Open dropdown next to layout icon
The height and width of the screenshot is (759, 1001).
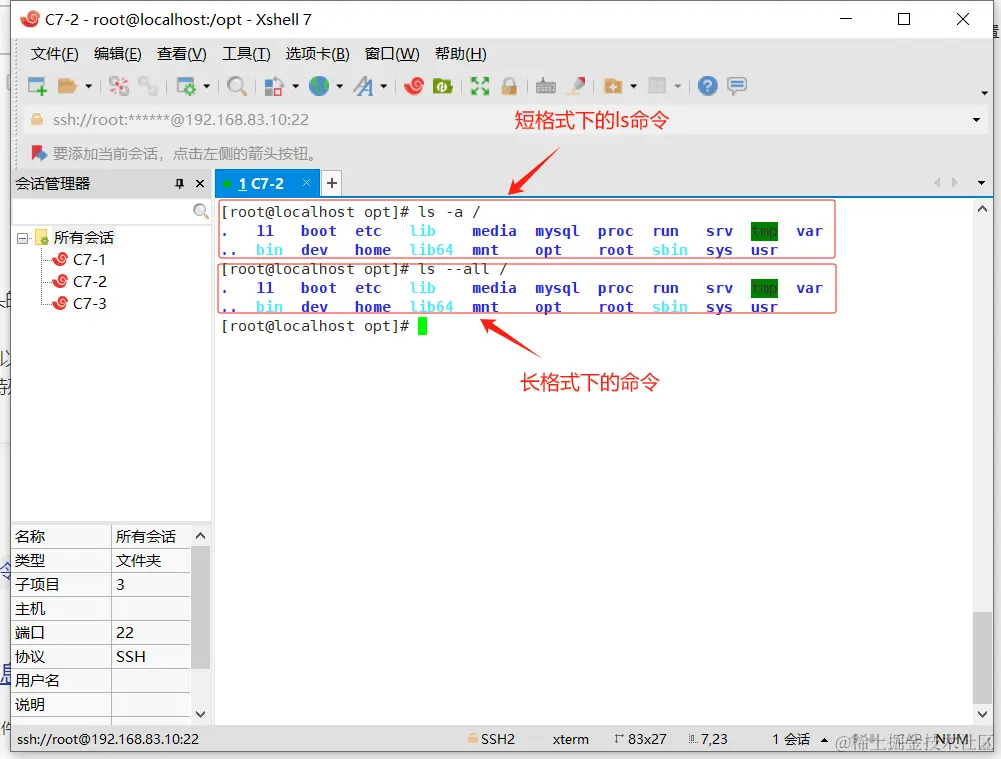tap(677, 86)
